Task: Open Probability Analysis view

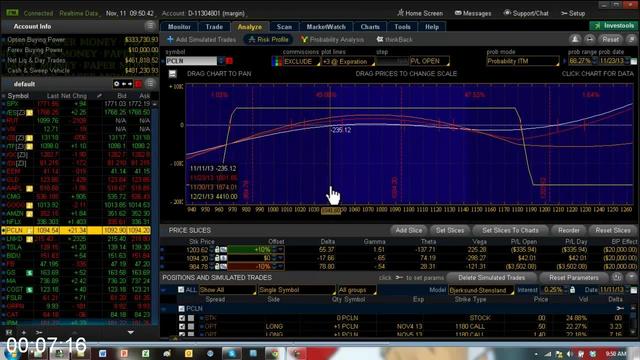Action: 332,40
